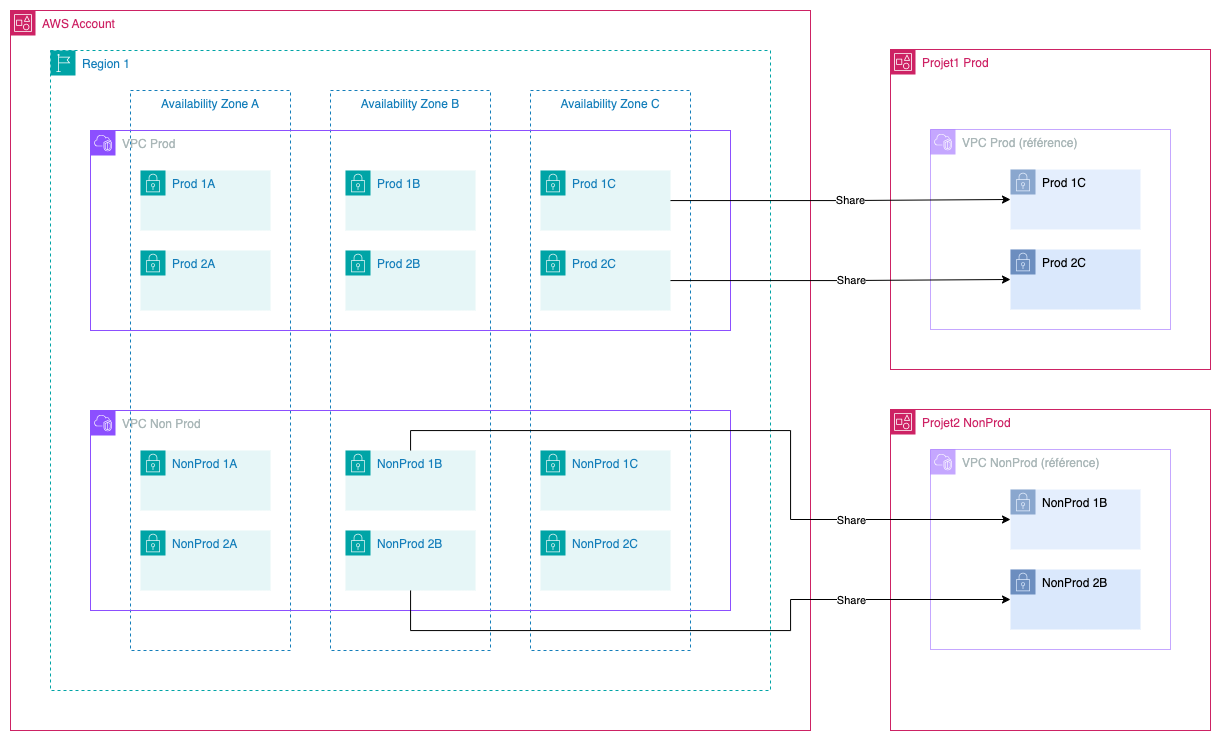Click the Projet1 Prod title text
This screenshot has width=1221, height=741.
pos(955,63)
